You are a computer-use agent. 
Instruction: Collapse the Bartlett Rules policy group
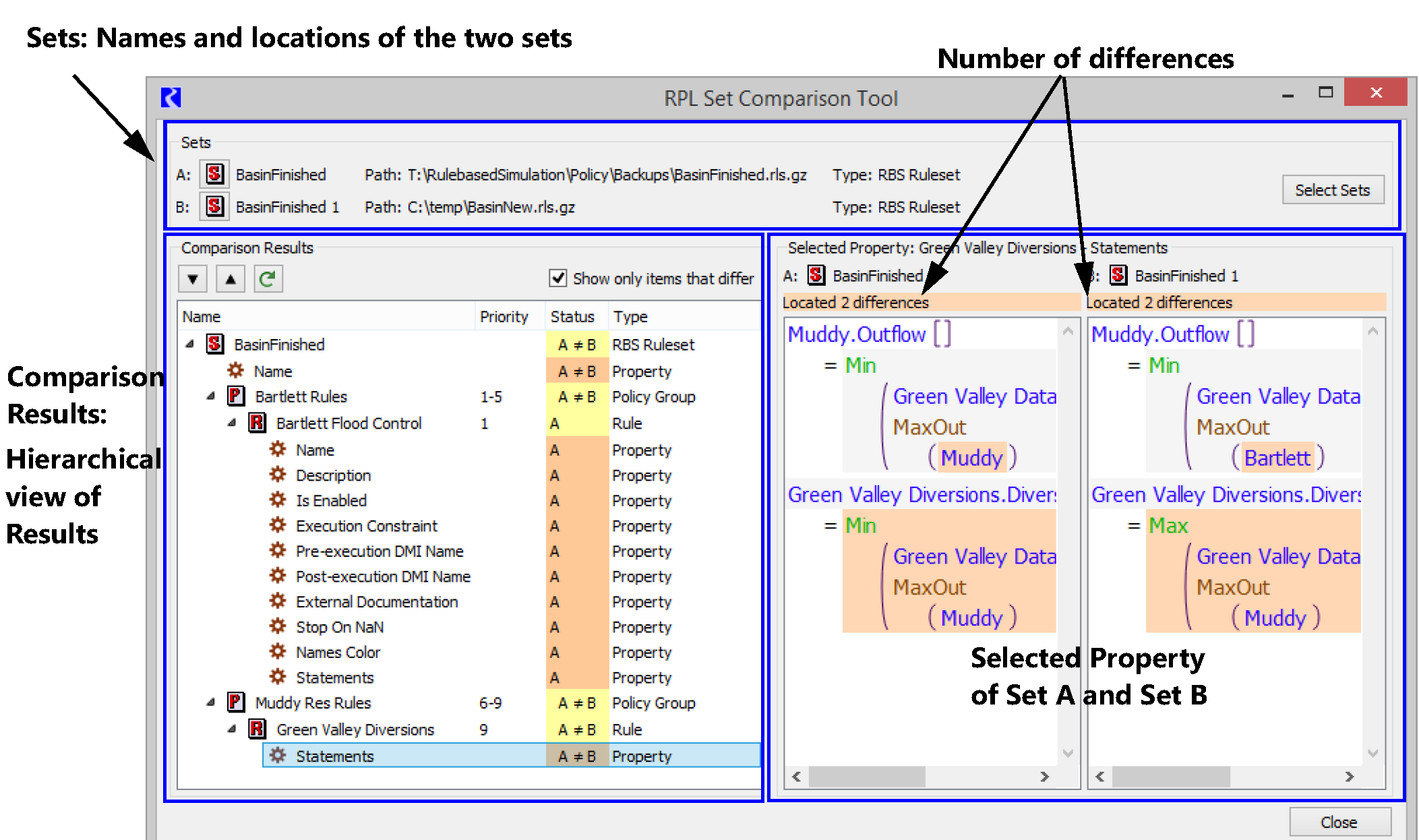point(211,396)
